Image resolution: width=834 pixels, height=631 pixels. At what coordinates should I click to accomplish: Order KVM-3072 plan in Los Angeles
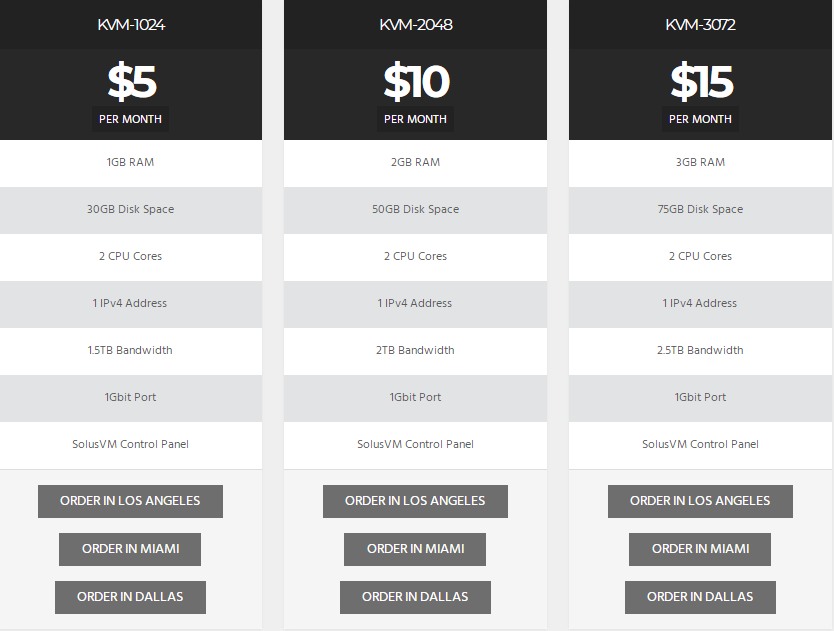point(700,501)
